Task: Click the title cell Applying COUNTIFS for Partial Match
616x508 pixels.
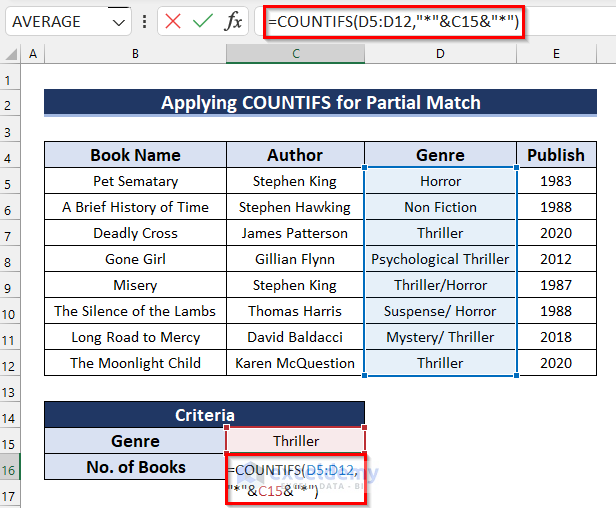Action: [320, 102]
